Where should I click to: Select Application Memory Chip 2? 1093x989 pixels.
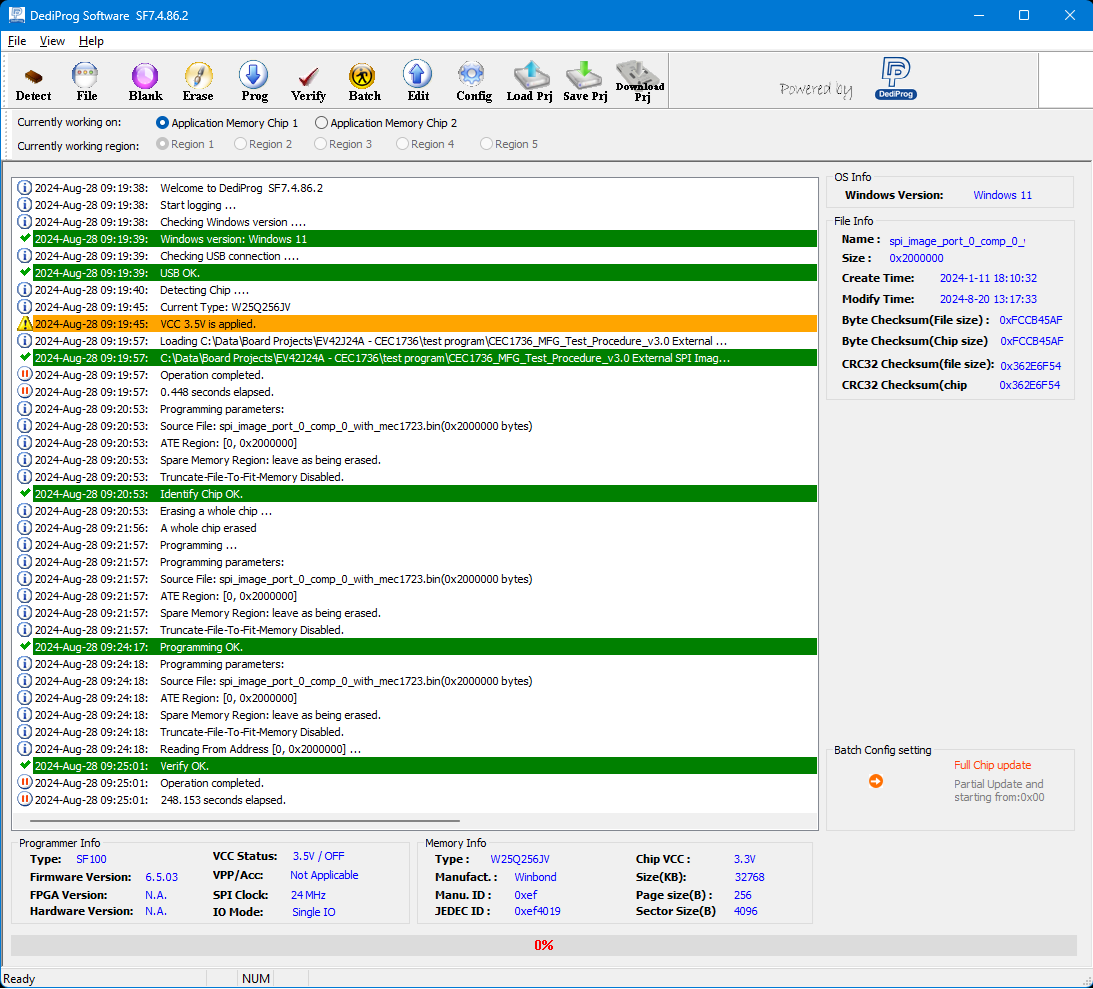(x=321, y=122)
